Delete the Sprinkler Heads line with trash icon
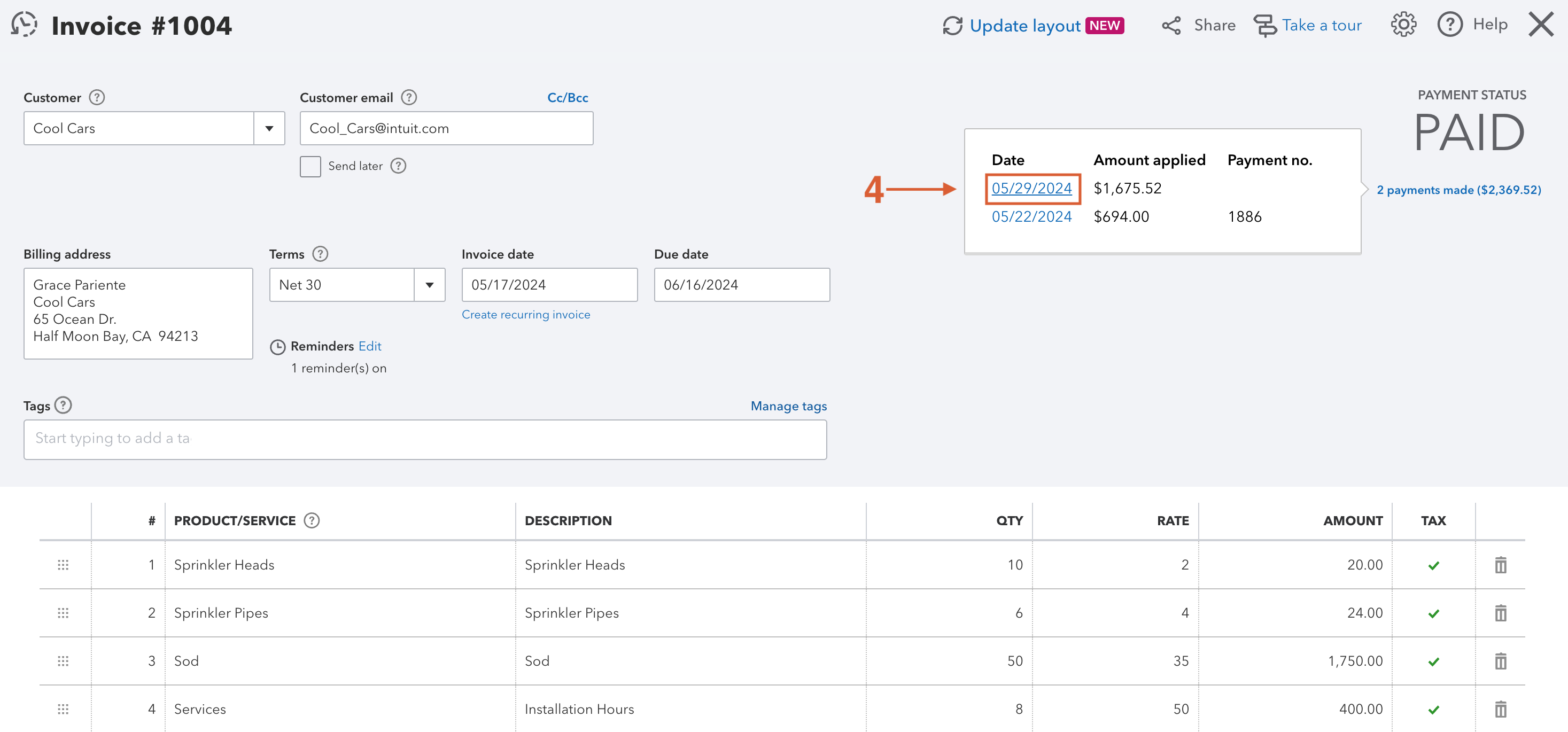1568x732 pixels. coord(1501,565)
